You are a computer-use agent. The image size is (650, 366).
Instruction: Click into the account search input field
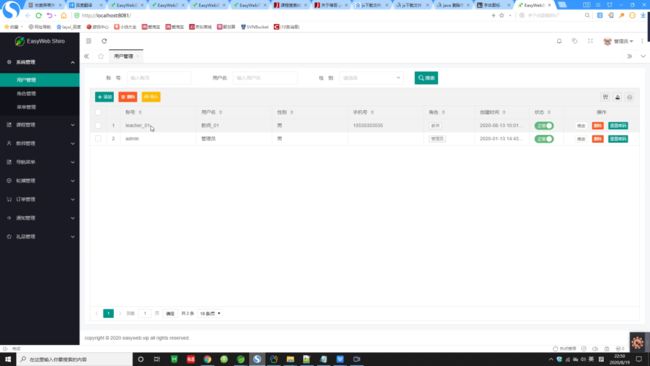159,78
